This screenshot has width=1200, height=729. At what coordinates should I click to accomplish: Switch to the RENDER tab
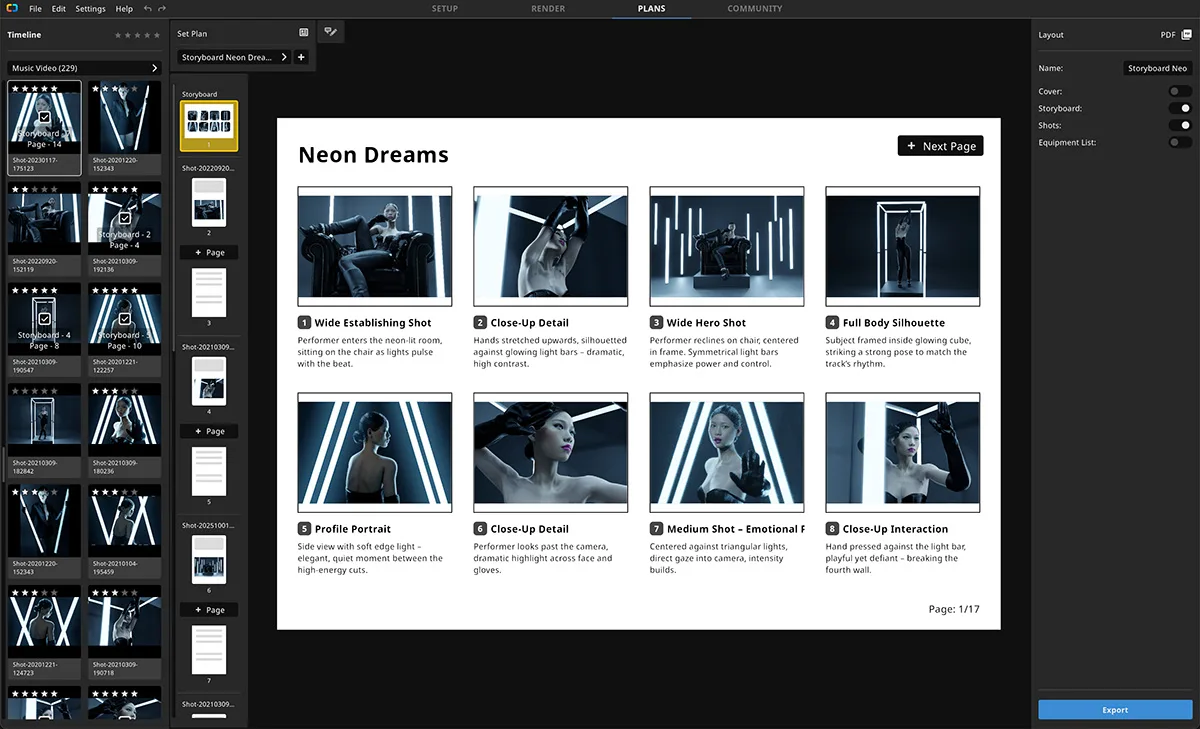tap(548, 9)
